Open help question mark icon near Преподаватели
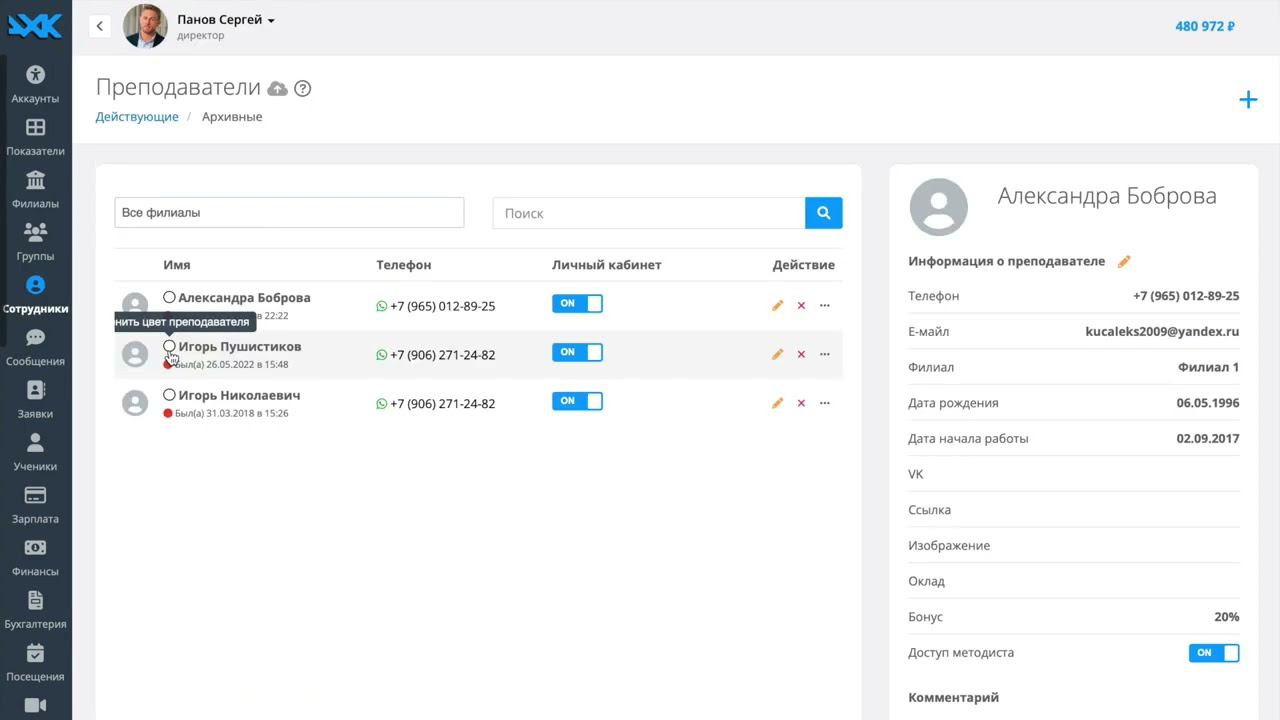1280x720 pixels. click(303, 88)
